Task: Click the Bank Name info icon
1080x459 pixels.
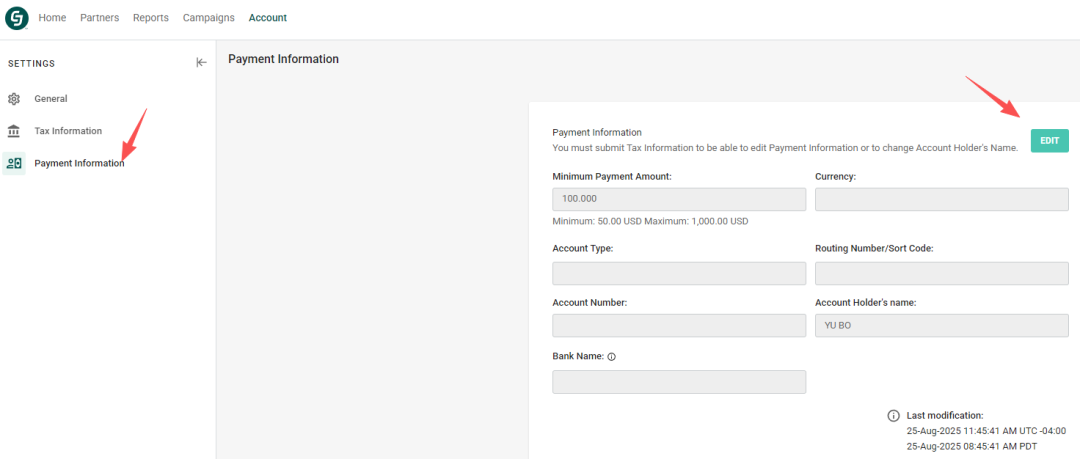Action: click(x=611, y=356)
